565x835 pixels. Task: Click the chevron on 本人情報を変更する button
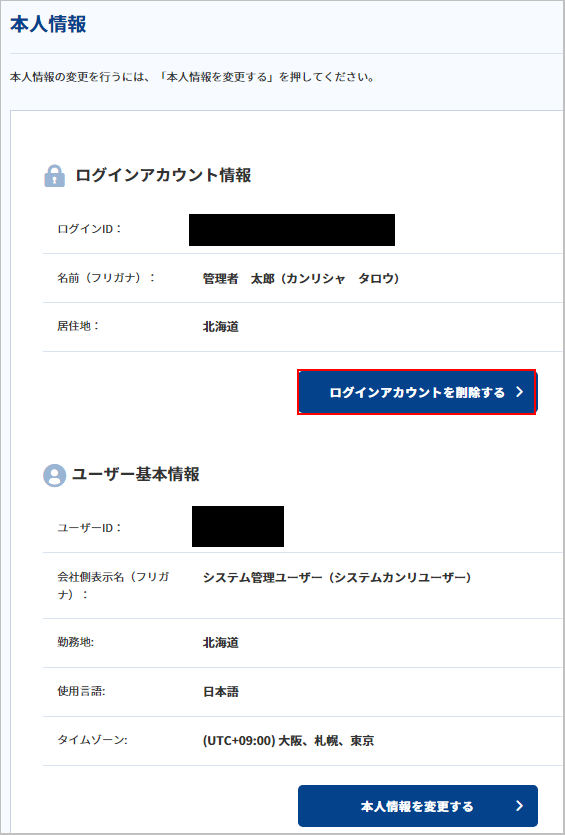pyautogui.click(x=520, y=806)
